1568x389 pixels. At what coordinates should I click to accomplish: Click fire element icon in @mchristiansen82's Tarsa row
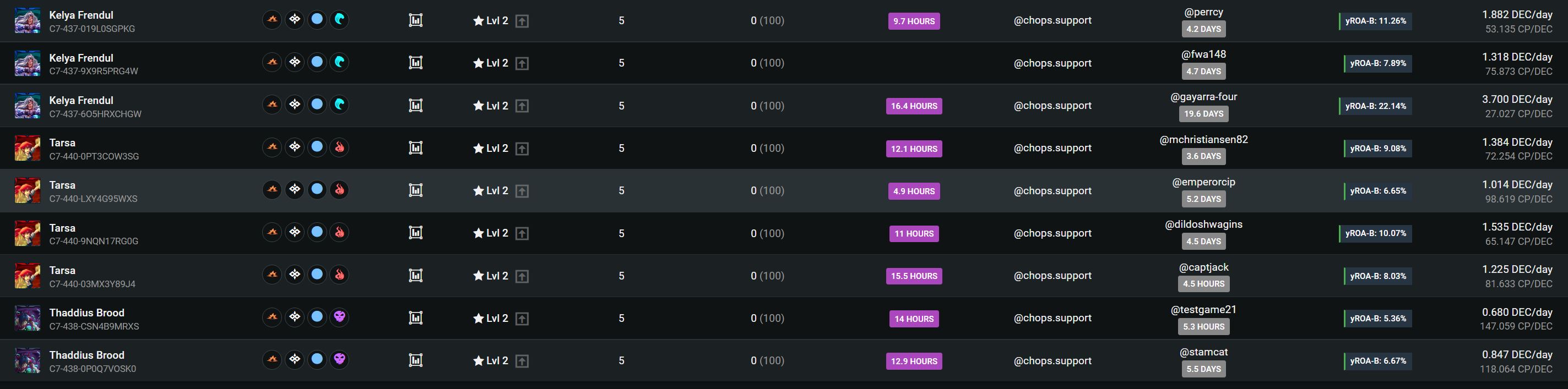340,147
